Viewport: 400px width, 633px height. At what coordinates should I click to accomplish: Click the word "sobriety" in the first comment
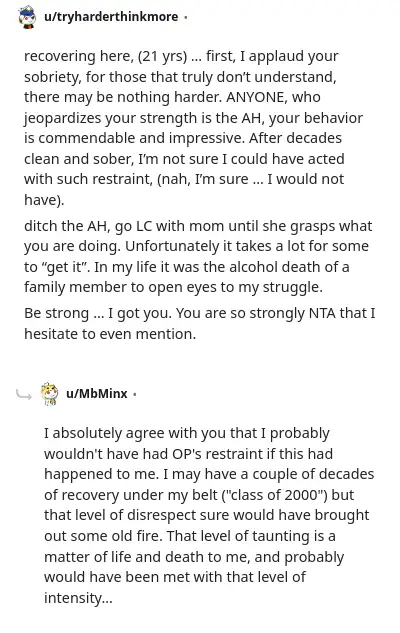[51, 77]
